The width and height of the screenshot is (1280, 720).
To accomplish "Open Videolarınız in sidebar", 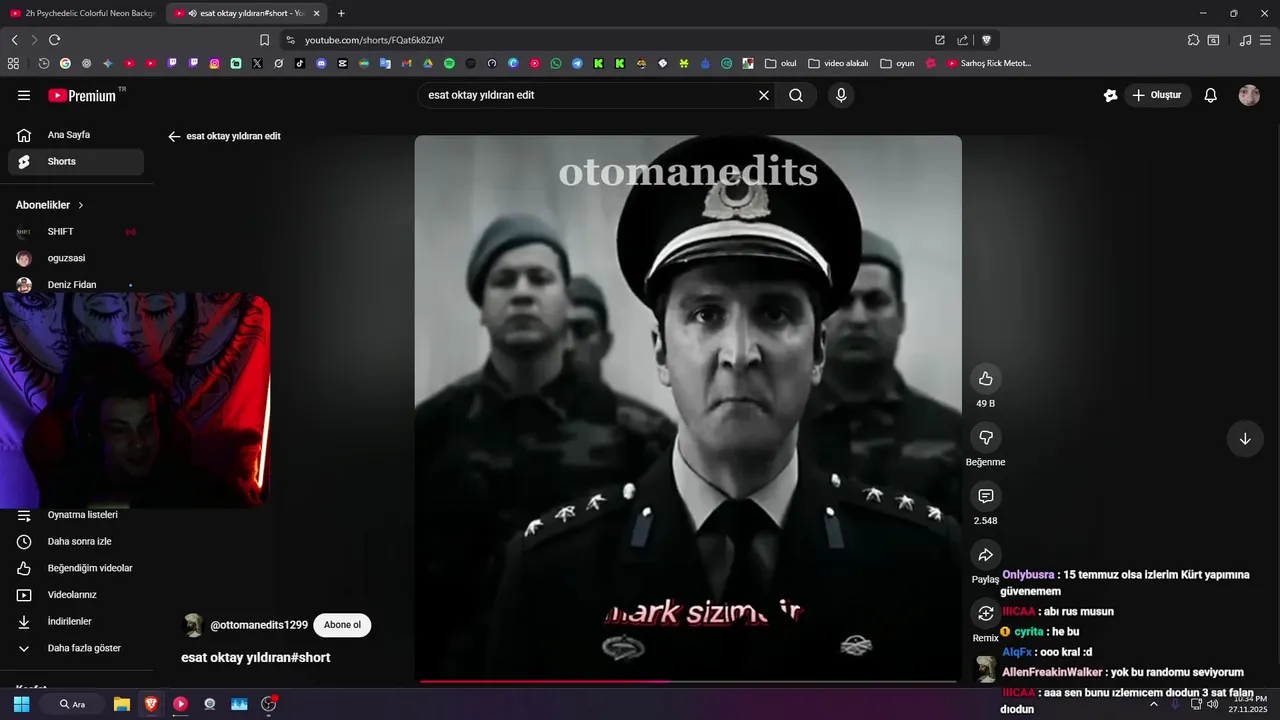I will 76,595.
